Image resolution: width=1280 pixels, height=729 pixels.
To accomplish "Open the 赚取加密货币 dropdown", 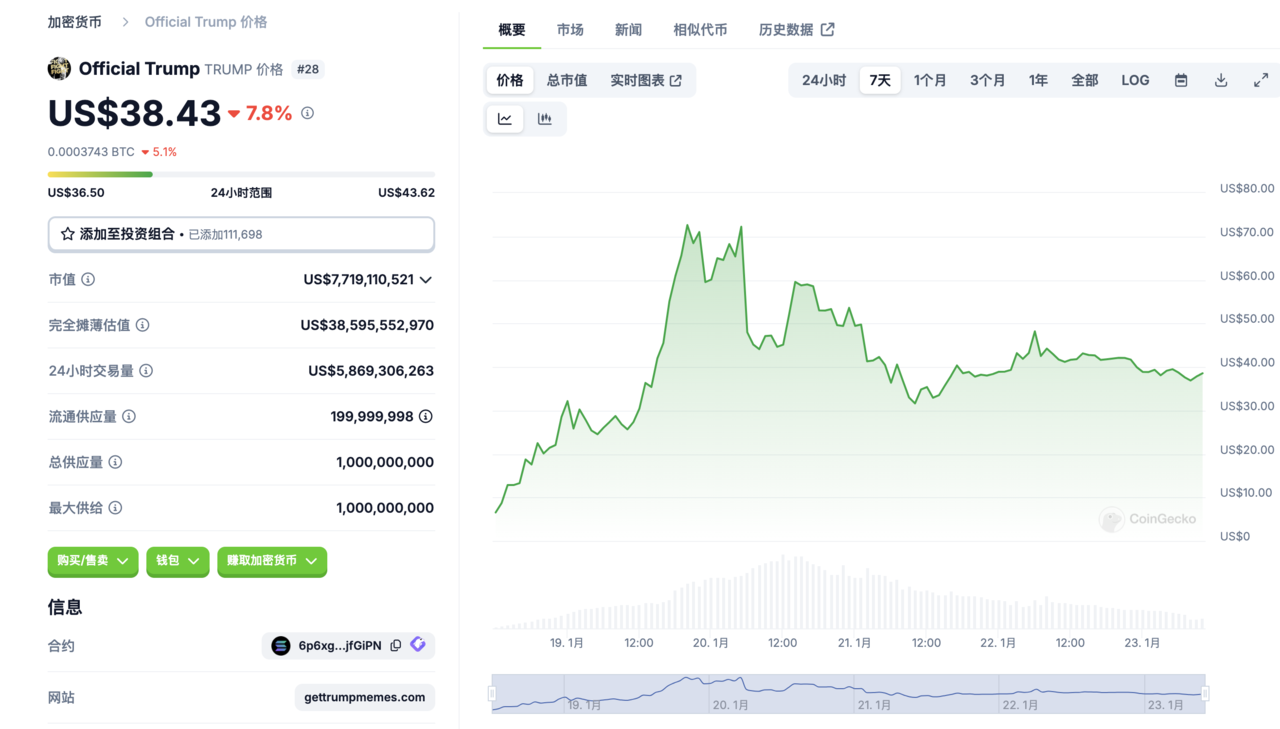I will pos(272,561).
